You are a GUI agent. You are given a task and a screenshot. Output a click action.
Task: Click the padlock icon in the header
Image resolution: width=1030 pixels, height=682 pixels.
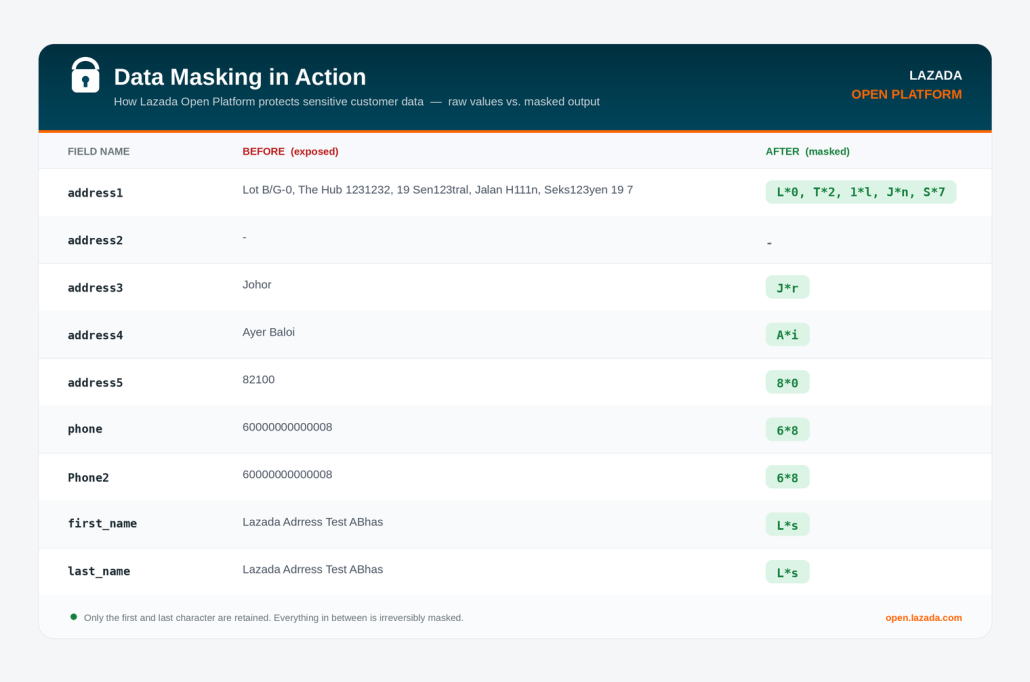[x=85, y=75]
